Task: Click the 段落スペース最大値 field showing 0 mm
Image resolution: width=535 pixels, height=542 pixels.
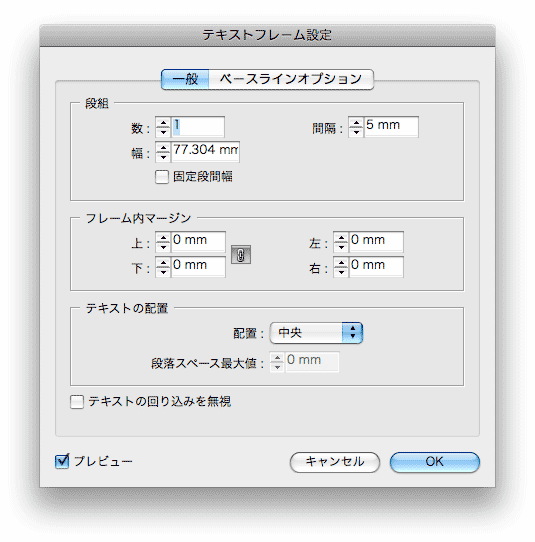Action: 312,362
